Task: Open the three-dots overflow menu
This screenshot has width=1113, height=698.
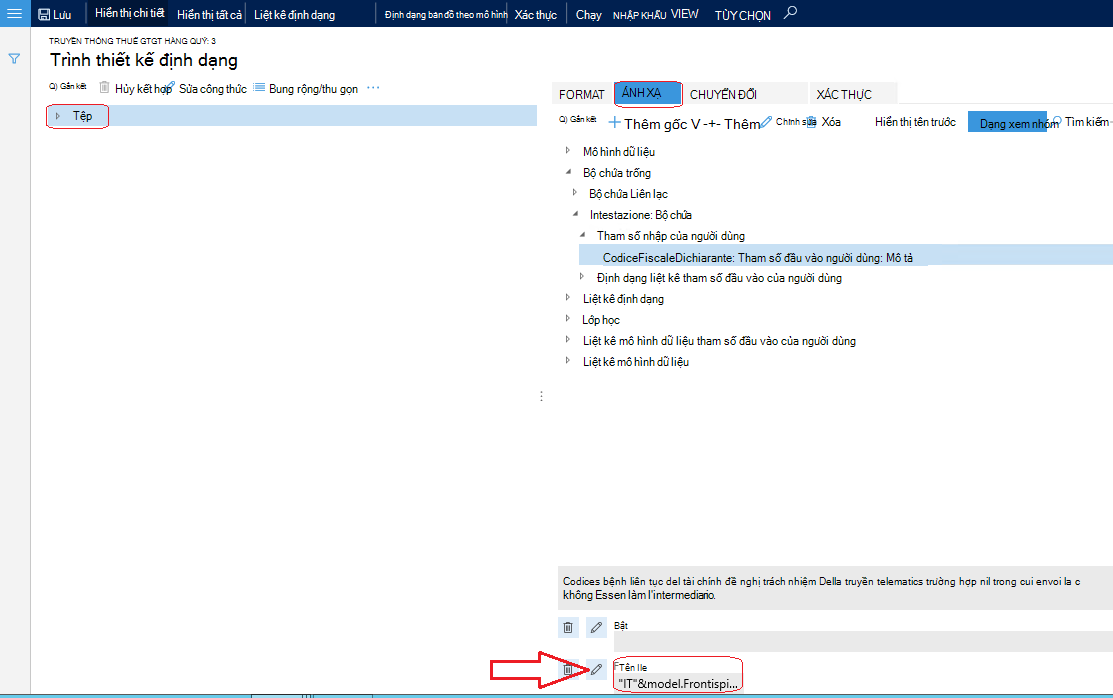Action: [x=373, y=88]
